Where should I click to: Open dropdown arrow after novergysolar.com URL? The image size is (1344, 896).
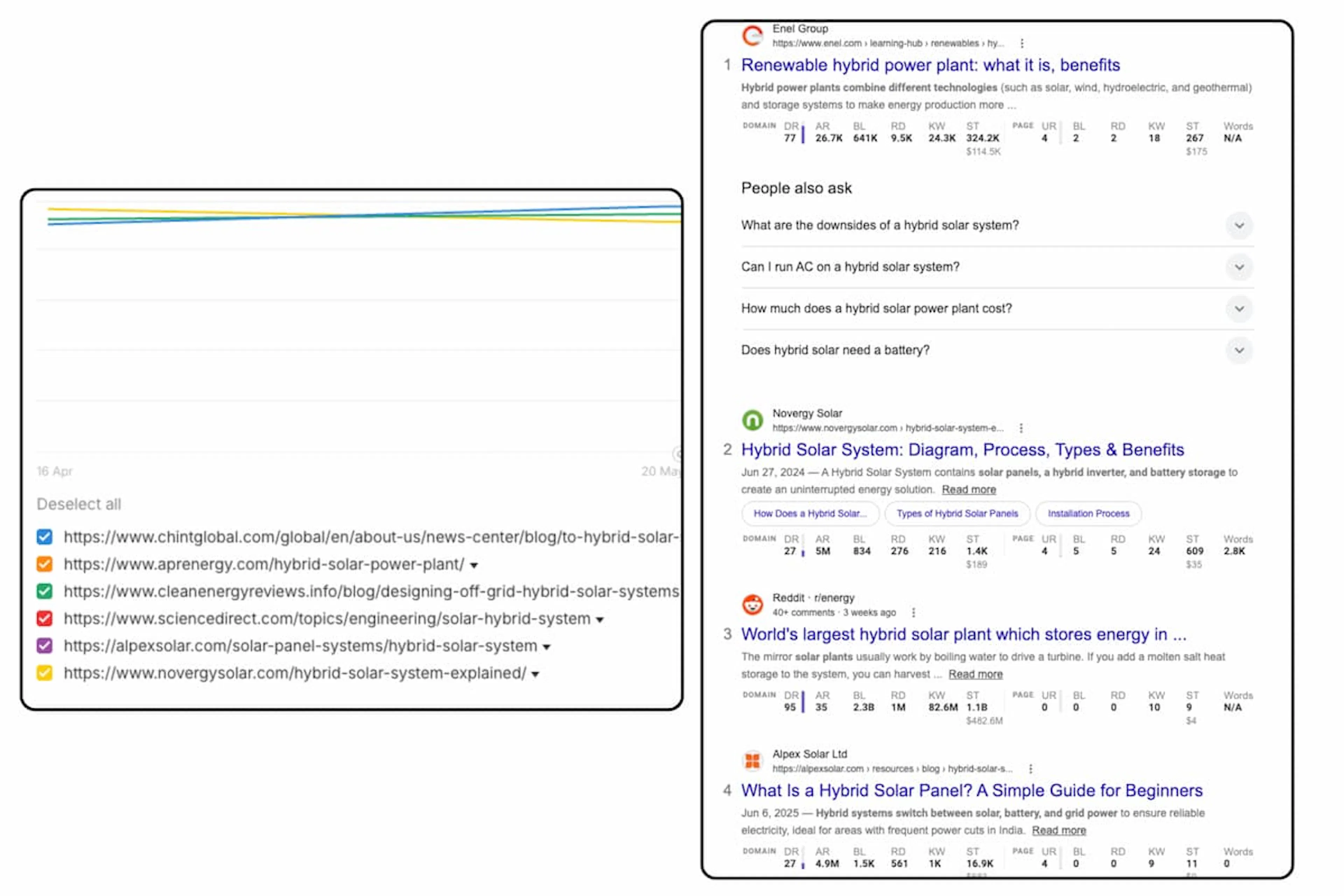535,675
